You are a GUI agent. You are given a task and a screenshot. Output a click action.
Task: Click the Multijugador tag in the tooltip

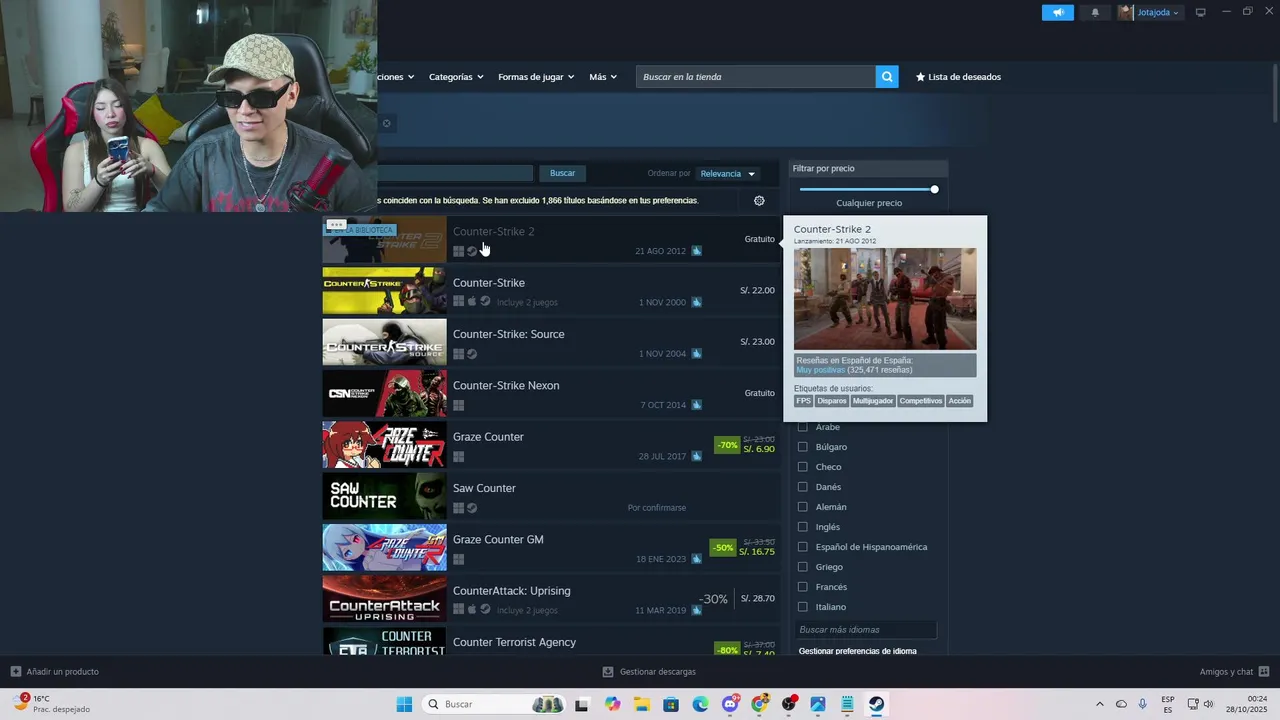pos(872,401)
